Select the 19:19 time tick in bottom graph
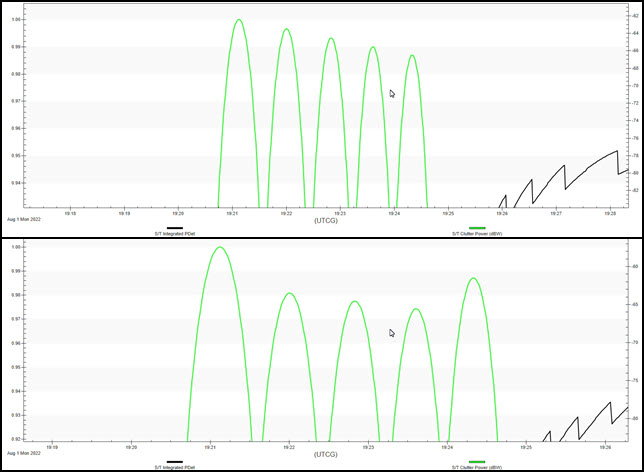The width and height of the screenshot is (644, 472). tap(53, 447)
